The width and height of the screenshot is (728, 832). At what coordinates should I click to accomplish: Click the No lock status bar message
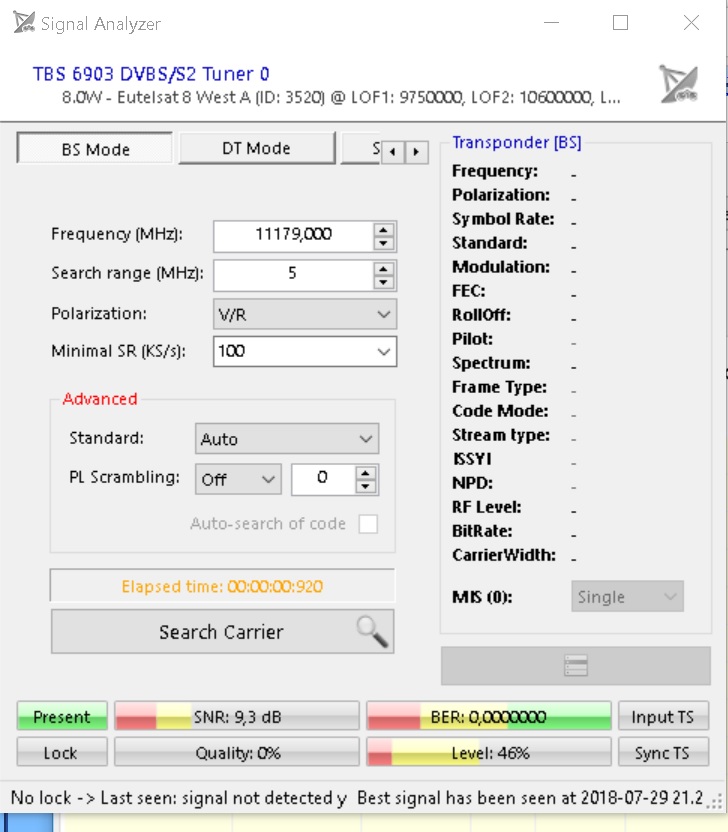[178, 797]
